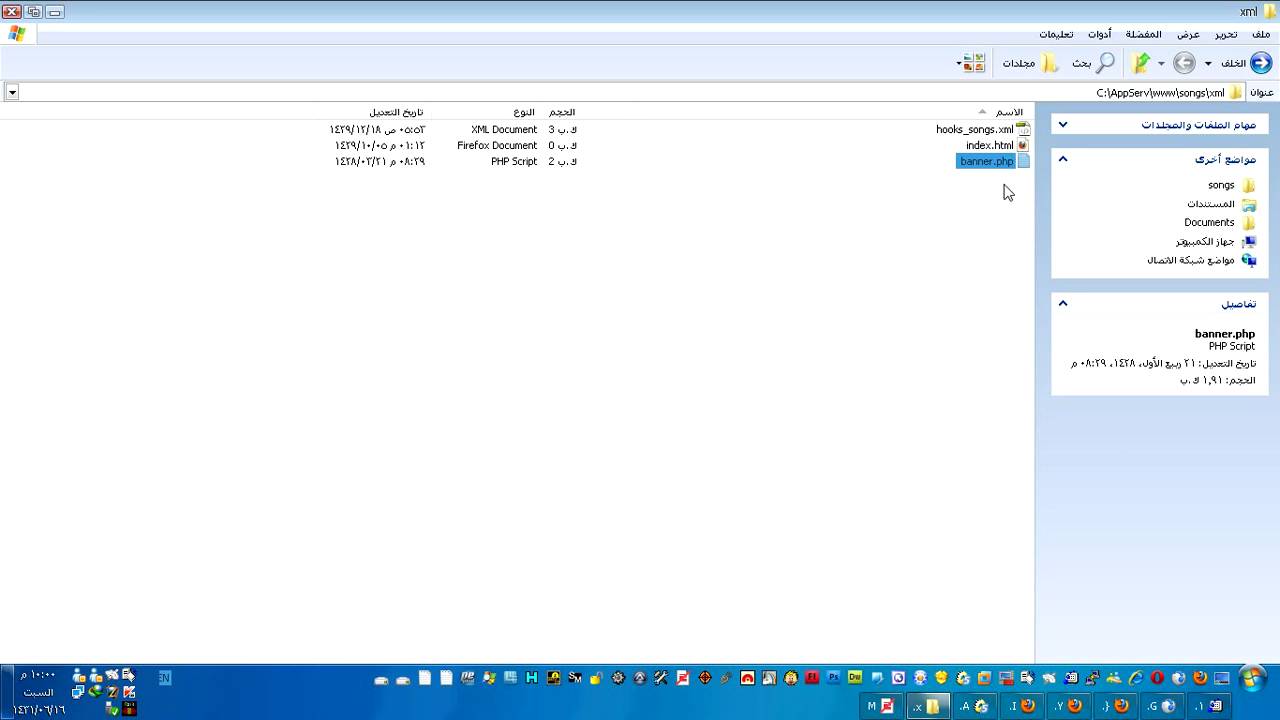Open the Views thumbnails icon menu
This screenshot has height=720, width=1280.
(973, 63)
